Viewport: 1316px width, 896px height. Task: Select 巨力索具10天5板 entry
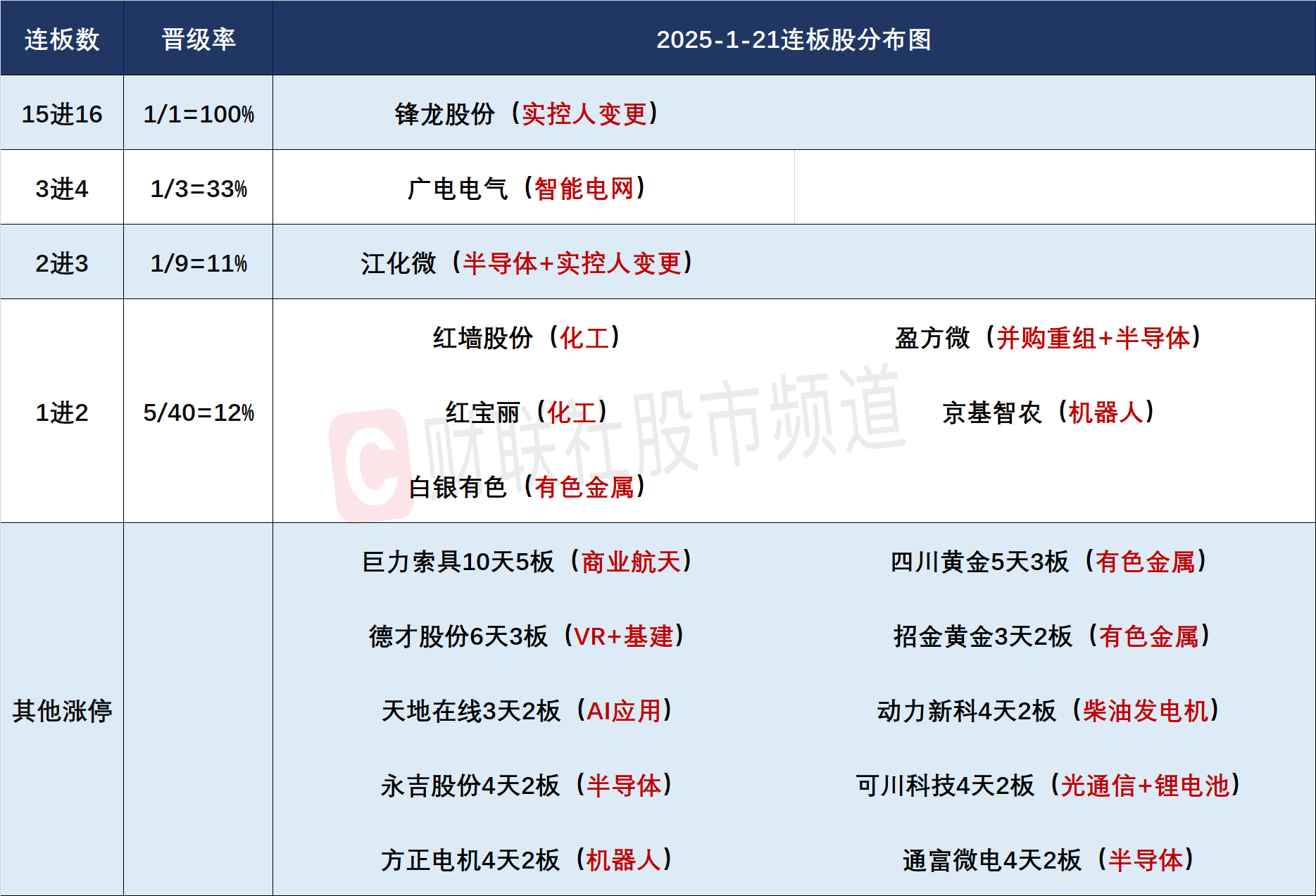527,562
